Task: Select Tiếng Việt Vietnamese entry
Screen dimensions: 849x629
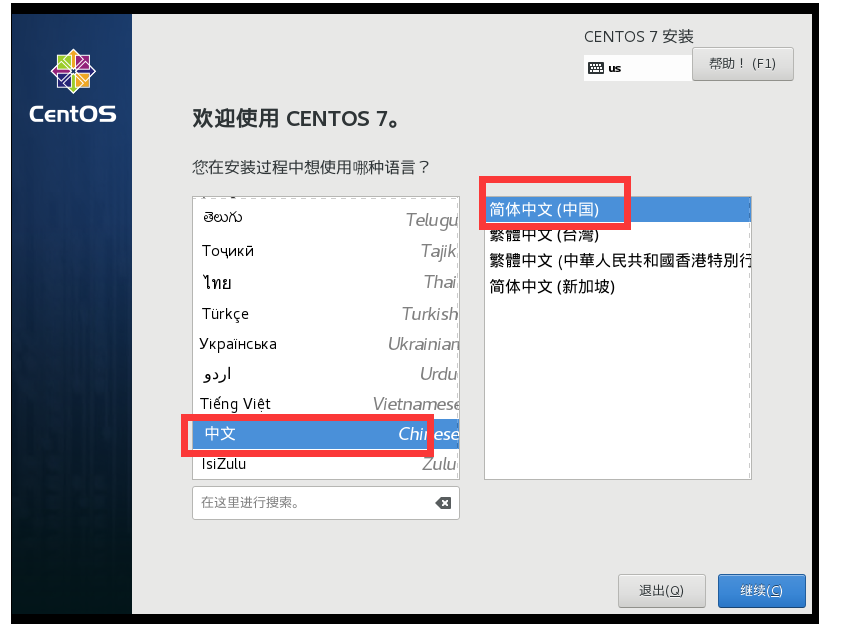Action: click(x=326, y=404)
